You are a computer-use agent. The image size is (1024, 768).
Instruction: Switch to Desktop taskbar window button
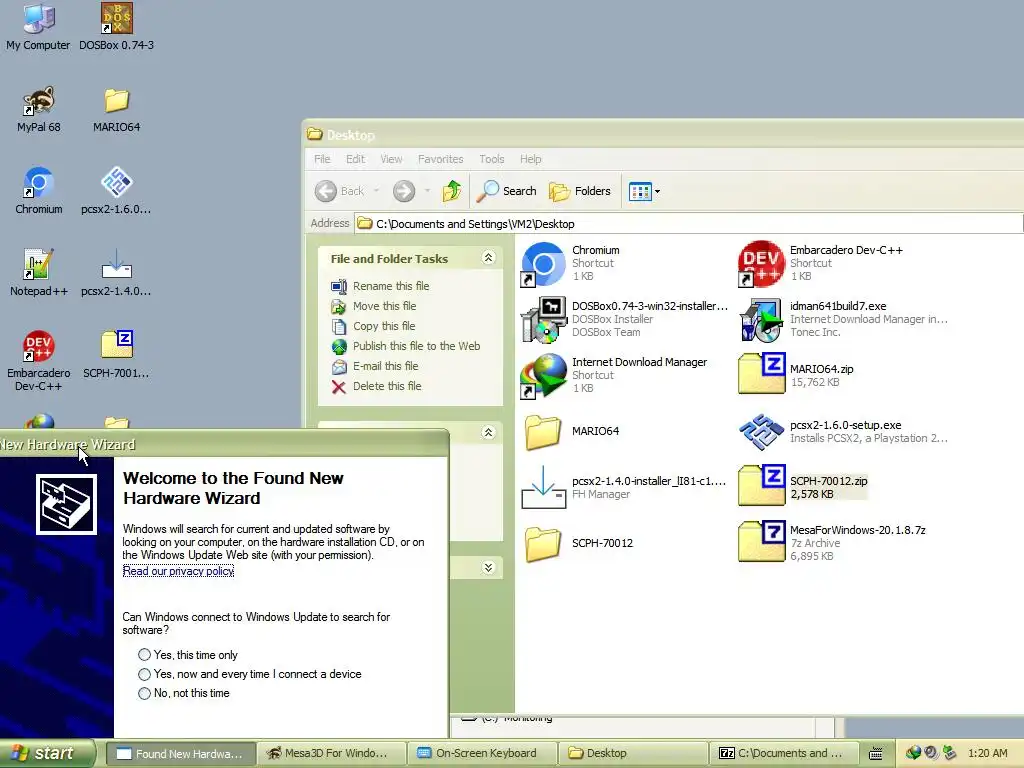[633, 753]
